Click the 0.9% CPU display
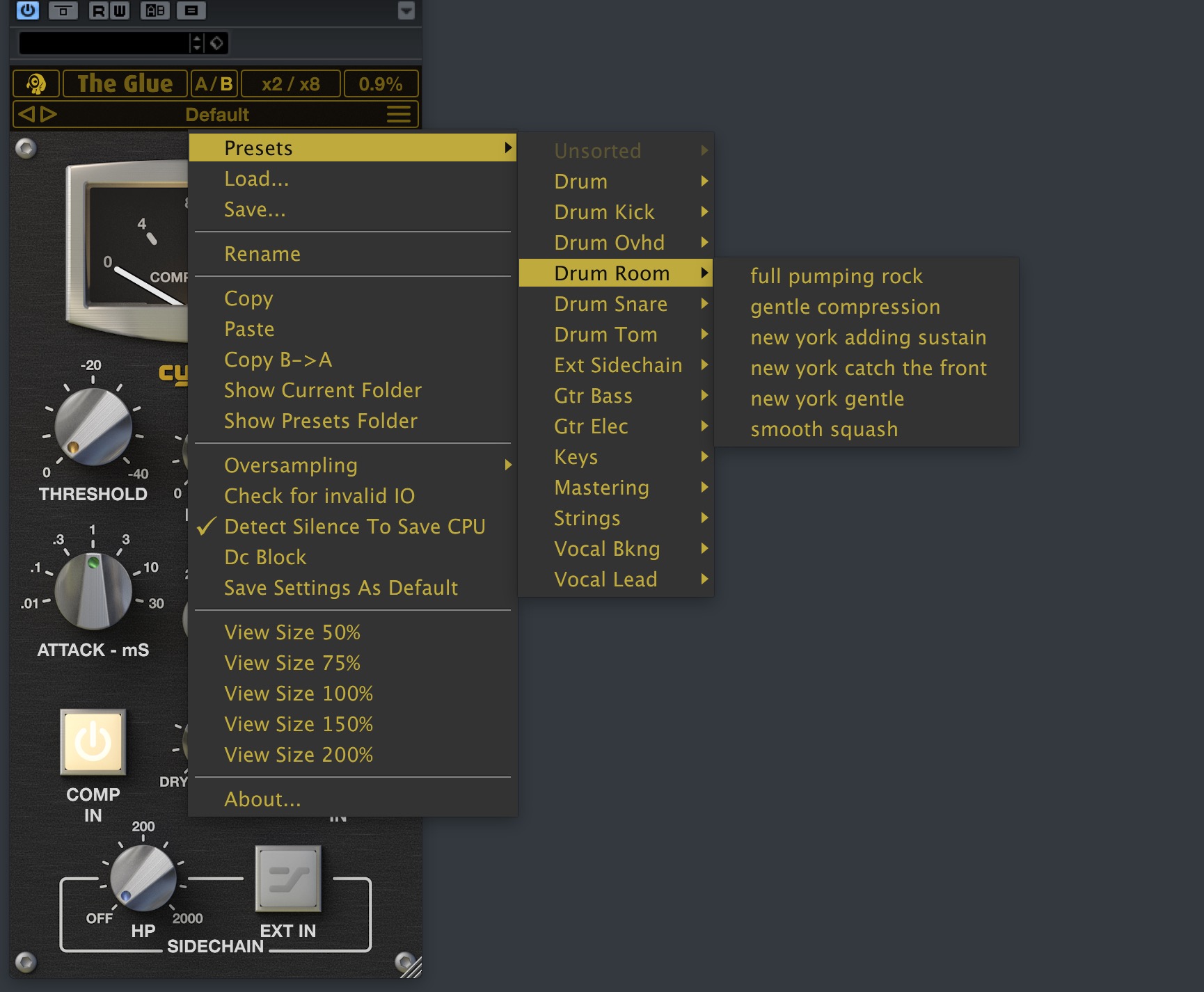This screenshot has width=1204, height=992. pos(381,84)
